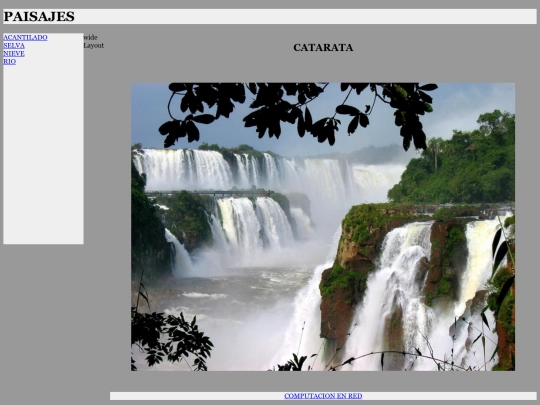Go to the NIEVE page
The height and width of the screenshot is (405, 540).
pyautogui.click(x=14, y=53)
